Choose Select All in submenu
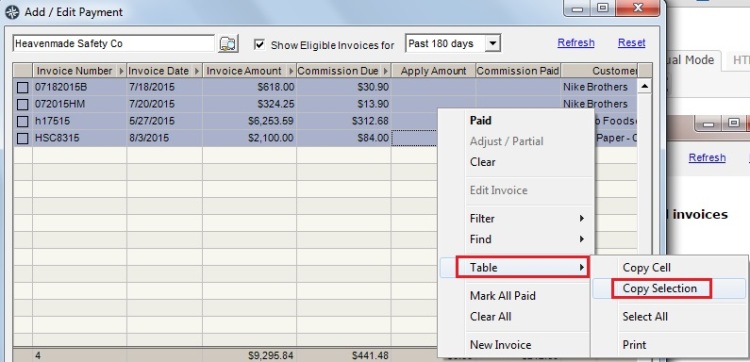 pos(669,317)
